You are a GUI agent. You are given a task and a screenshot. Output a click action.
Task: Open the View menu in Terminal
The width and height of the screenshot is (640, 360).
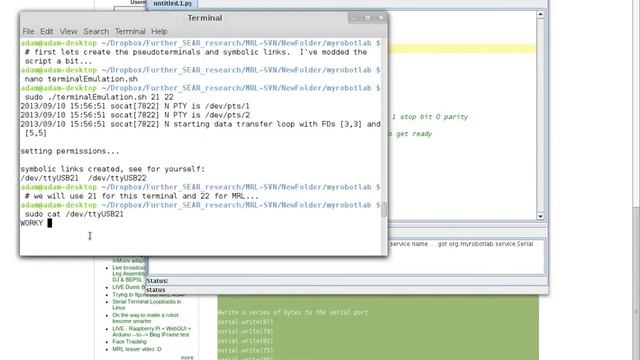[x=68, y=31]
